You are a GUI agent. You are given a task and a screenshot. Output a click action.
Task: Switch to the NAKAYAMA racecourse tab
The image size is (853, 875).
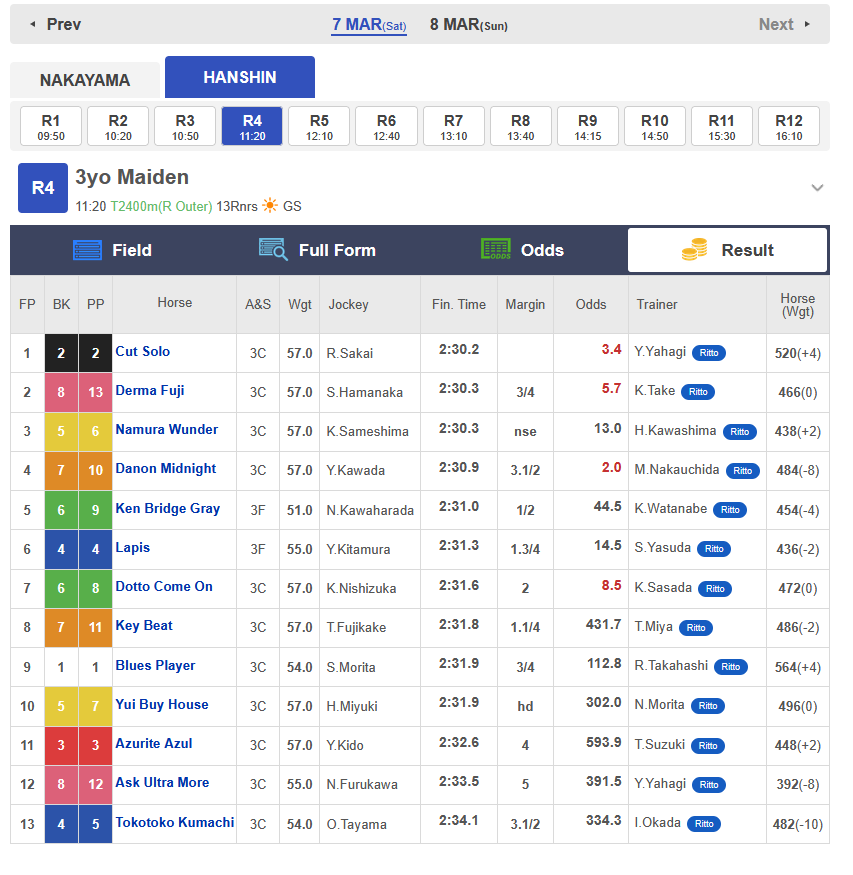[x=85, y=80]
